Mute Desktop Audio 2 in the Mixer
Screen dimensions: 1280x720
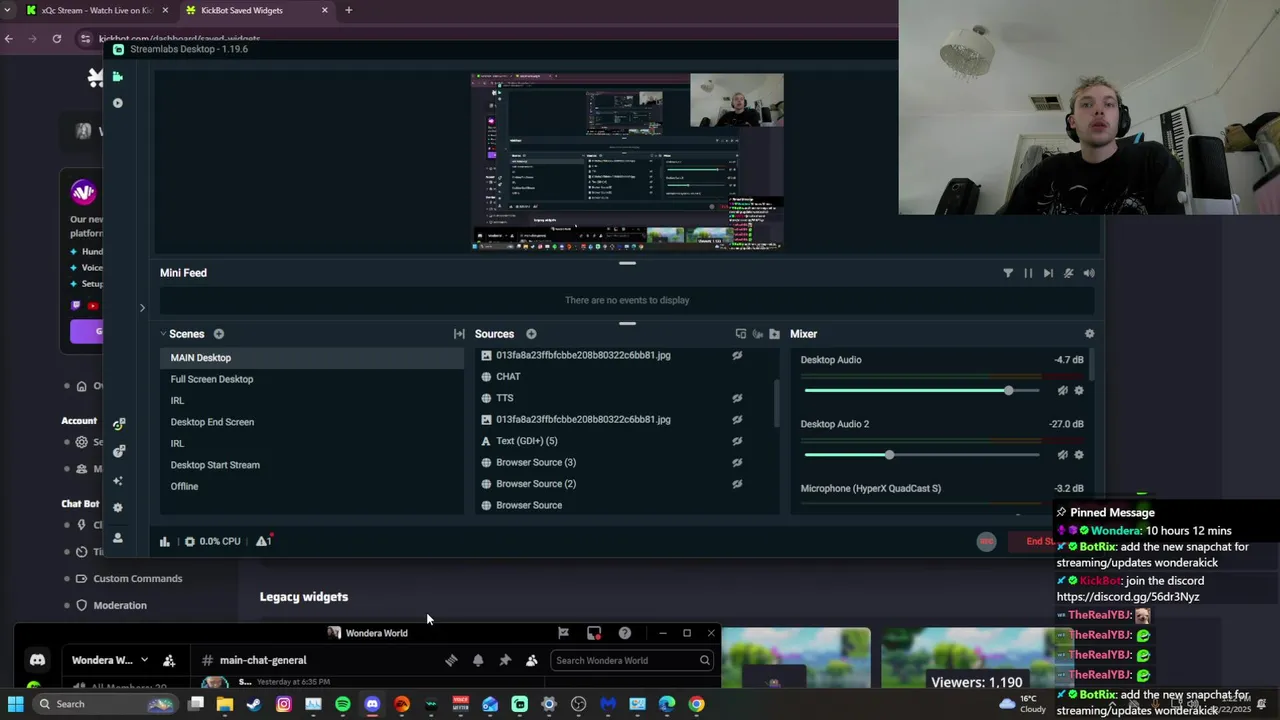coord(1062,455)
